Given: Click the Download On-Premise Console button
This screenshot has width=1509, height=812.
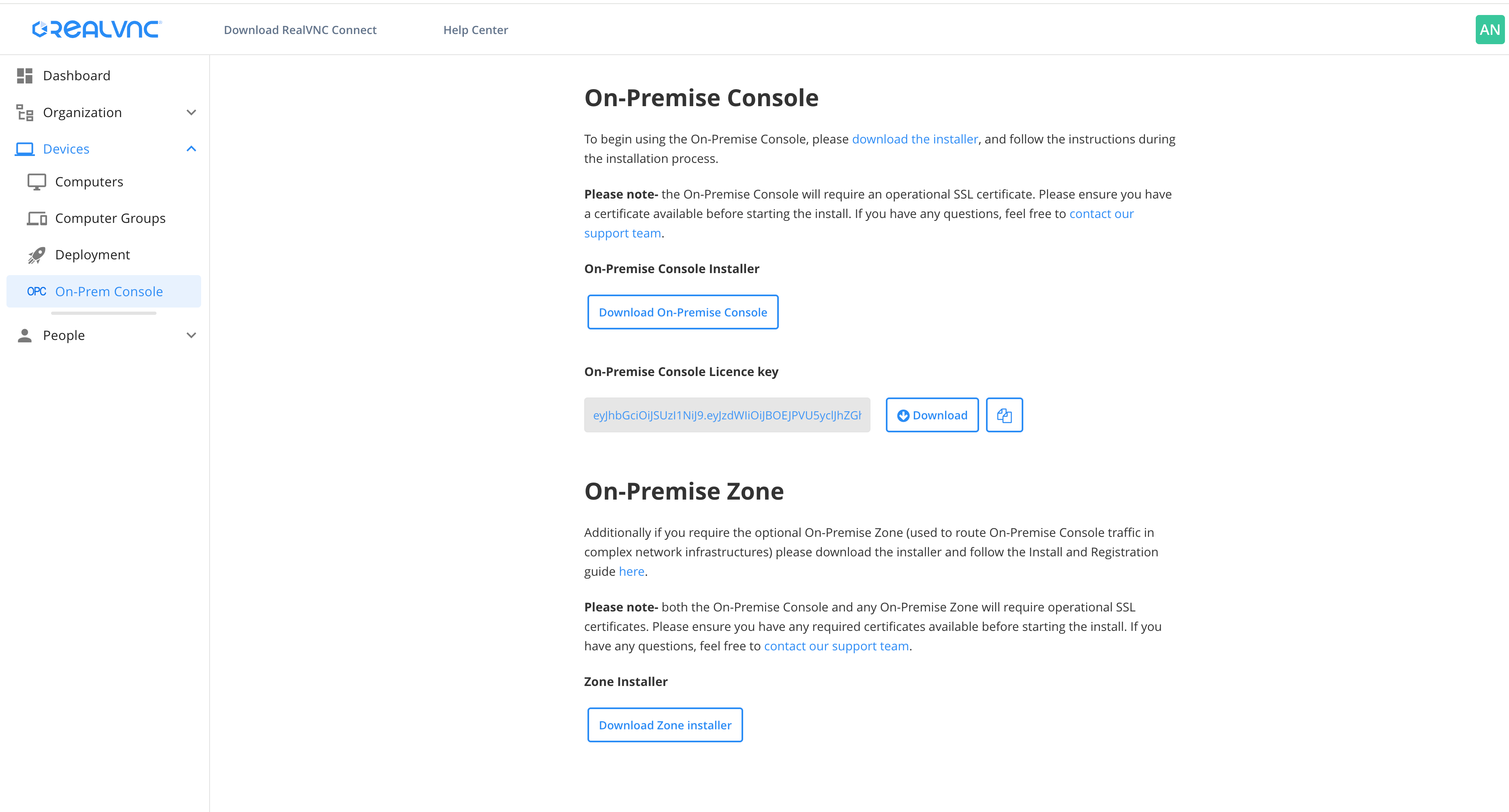Looking at the screenshot, I should pos(682,312).
